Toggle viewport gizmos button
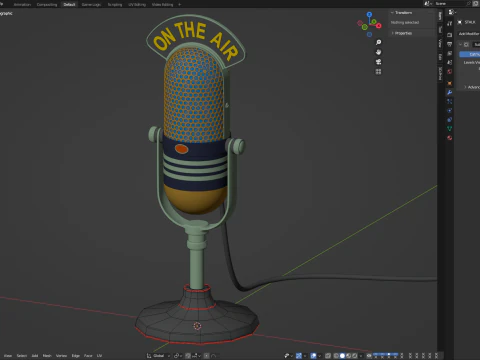480x360 pixels. click(x=299, y=356)
